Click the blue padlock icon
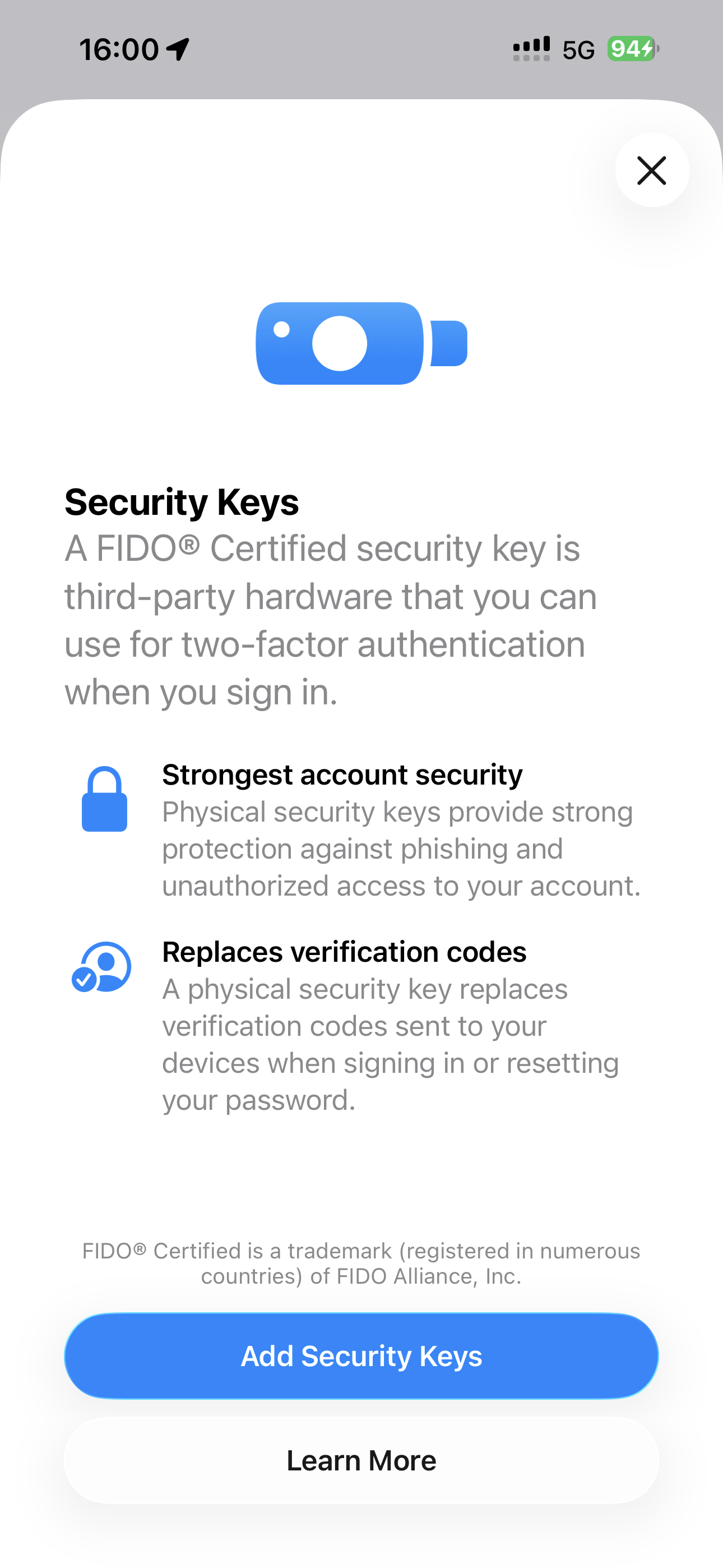Viewport: 723px width, 1568px height. pos(105,799)
